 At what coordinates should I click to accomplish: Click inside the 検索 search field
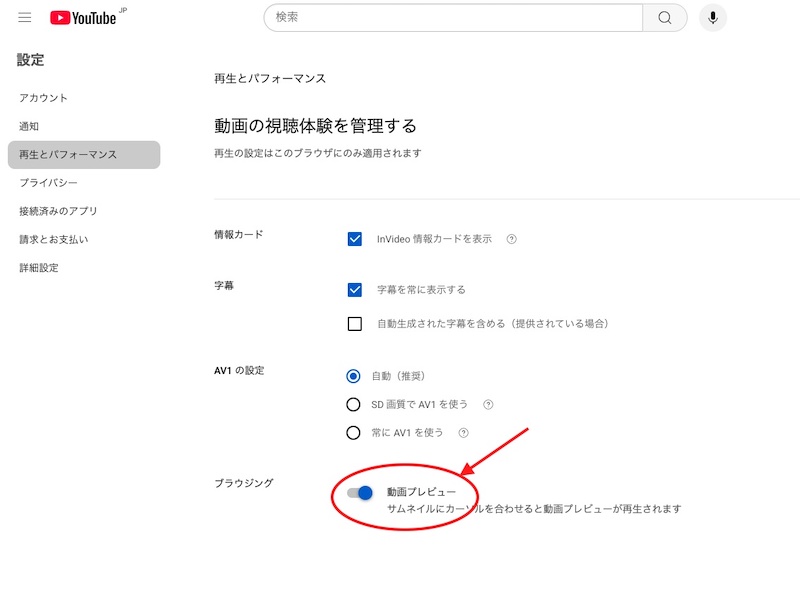point(450,17)
